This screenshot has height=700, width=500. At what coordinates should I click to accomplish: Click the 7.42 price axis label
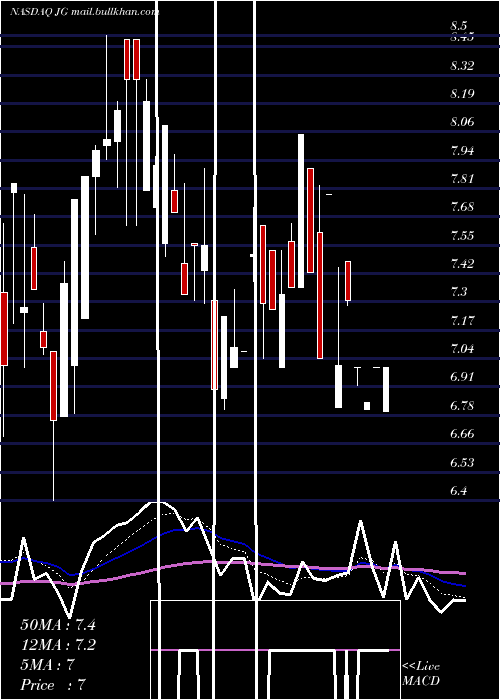(x=462, y=264)
